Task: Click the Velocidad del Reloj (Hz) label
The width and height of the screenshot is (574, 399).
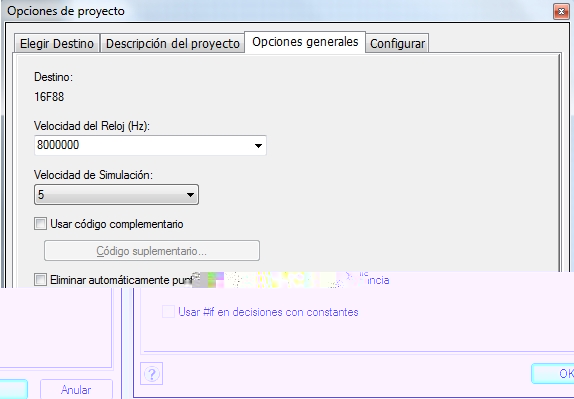Action: coord(92,126)
